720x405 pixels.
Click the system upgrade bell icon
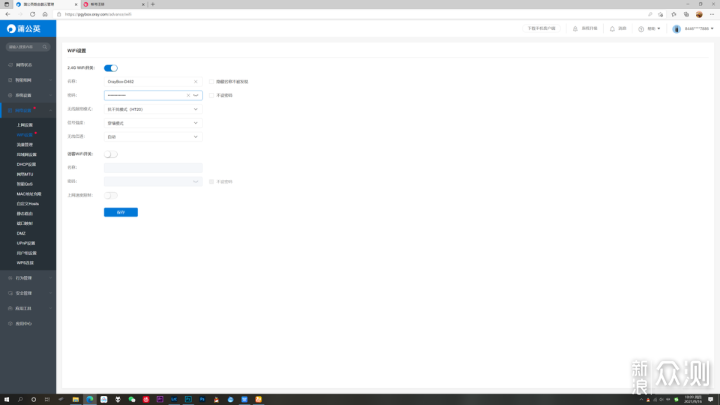[x=575, y=28]
